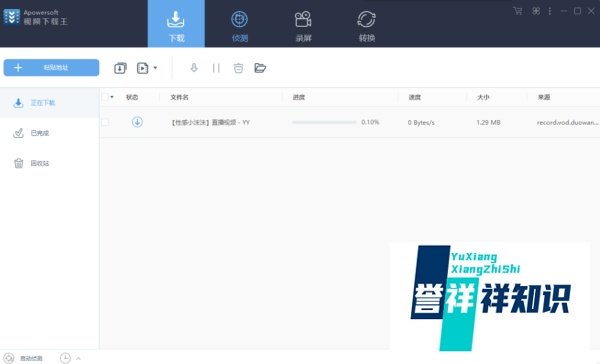Click the Apowersoft logo icon
This screenshot has height=364, width=600.
11,16
